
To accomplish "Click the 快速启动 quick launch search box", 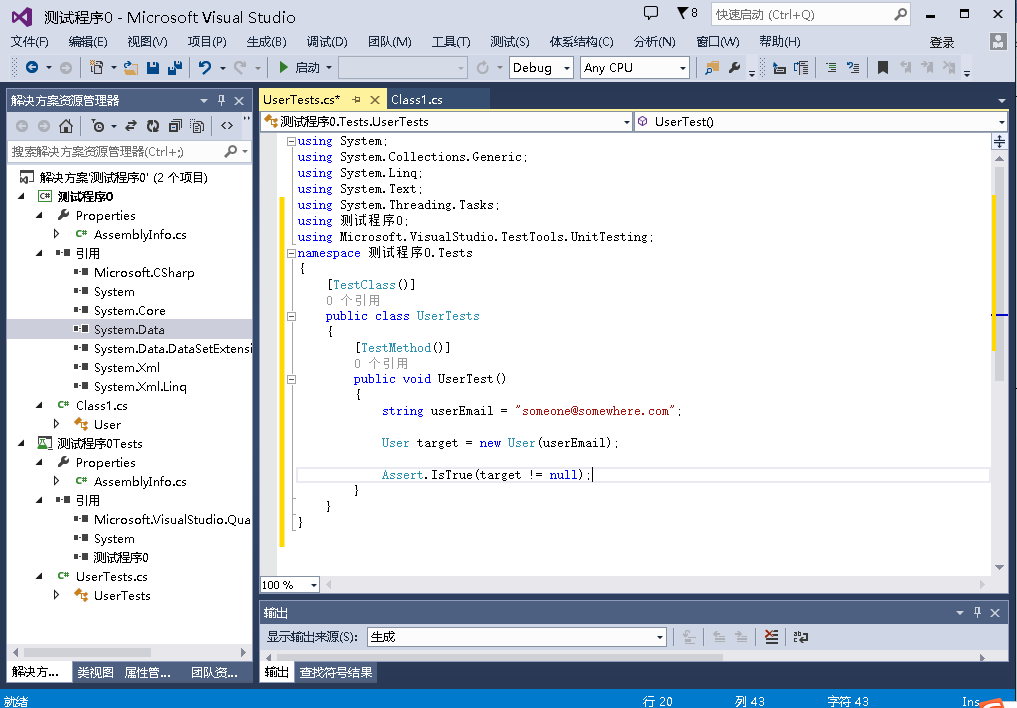I will (811, 14).
